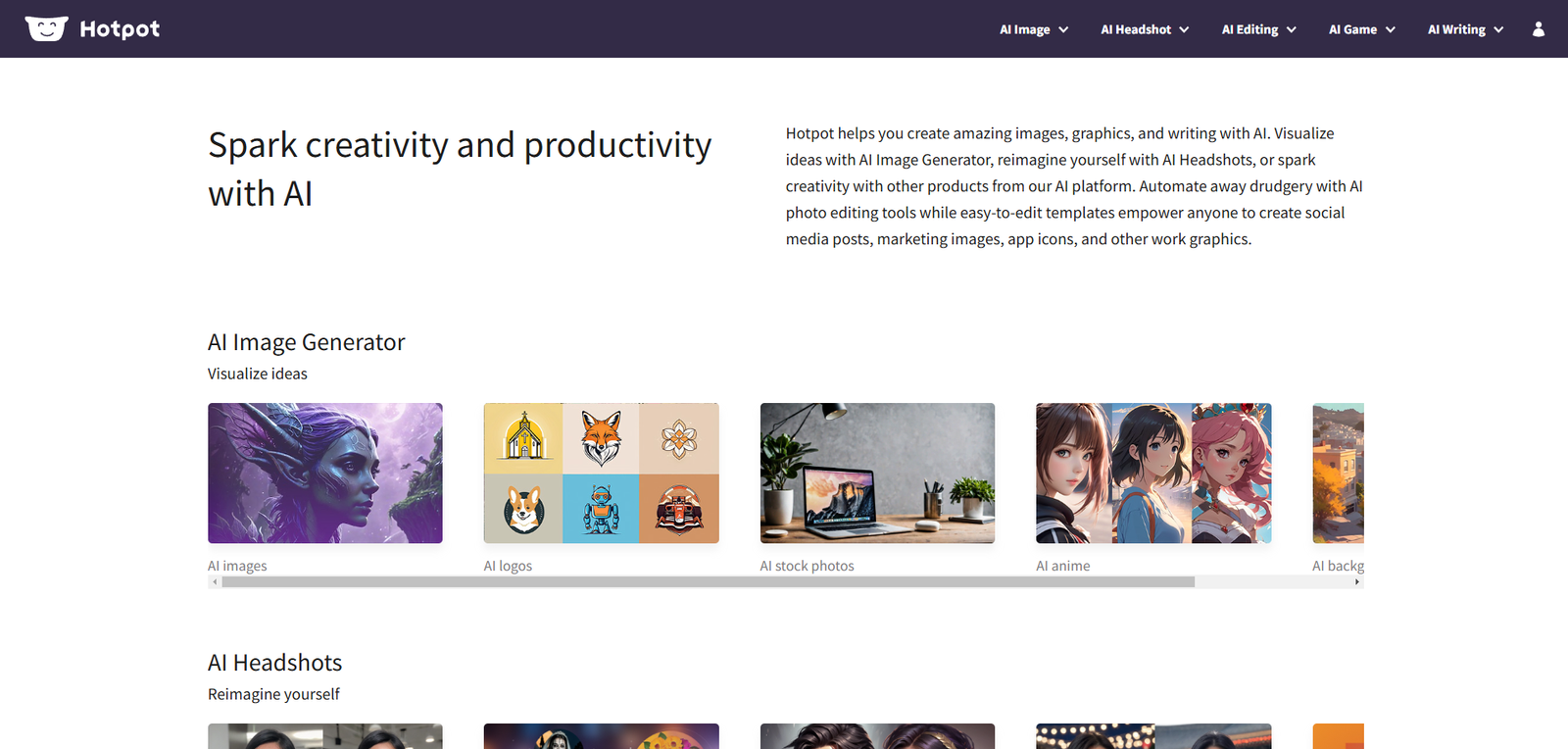This screenshot has width=1568, height=749.
Task: Open the AI Writing menu
Action: click(1464, 29)
